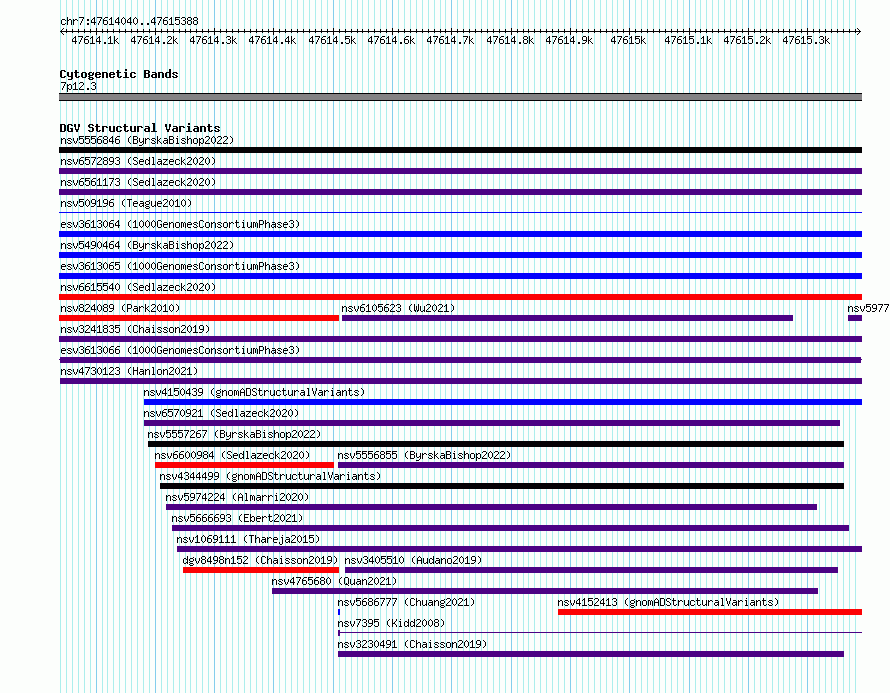Click the purple bar under nsv4765680 (Quan2021)
Viewport: 890px width, 693px height.
[545, 591]
